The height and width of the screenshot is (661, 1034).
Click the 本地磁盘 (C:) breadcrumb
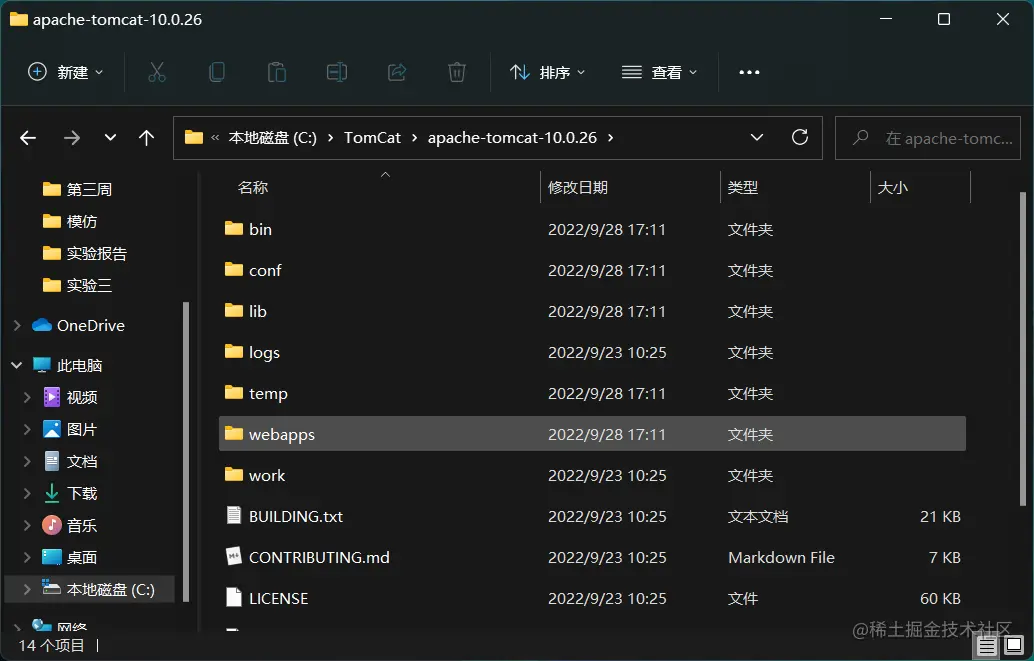tap(272, 138)
